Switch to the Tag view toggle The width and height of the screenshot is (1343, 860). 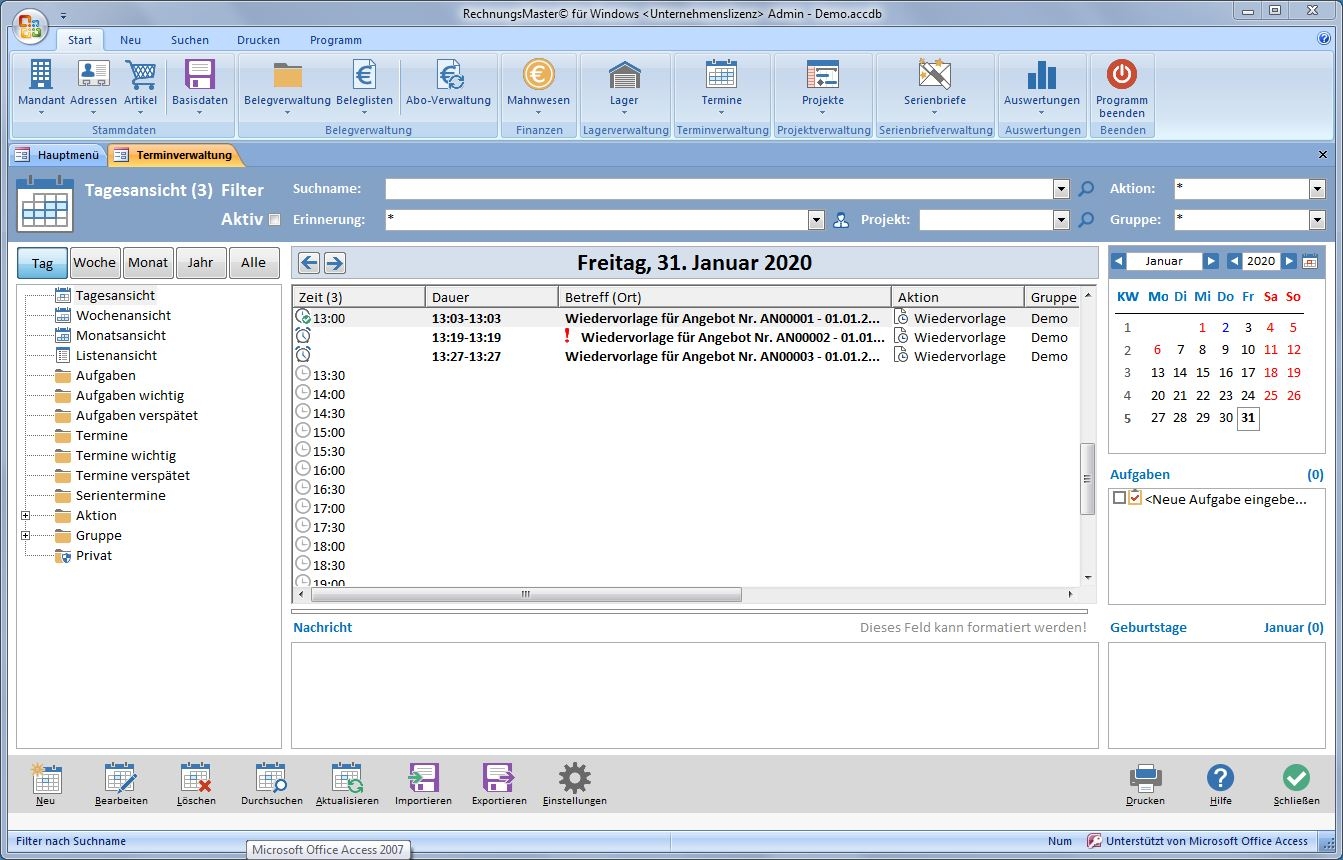tap(42, 263)
